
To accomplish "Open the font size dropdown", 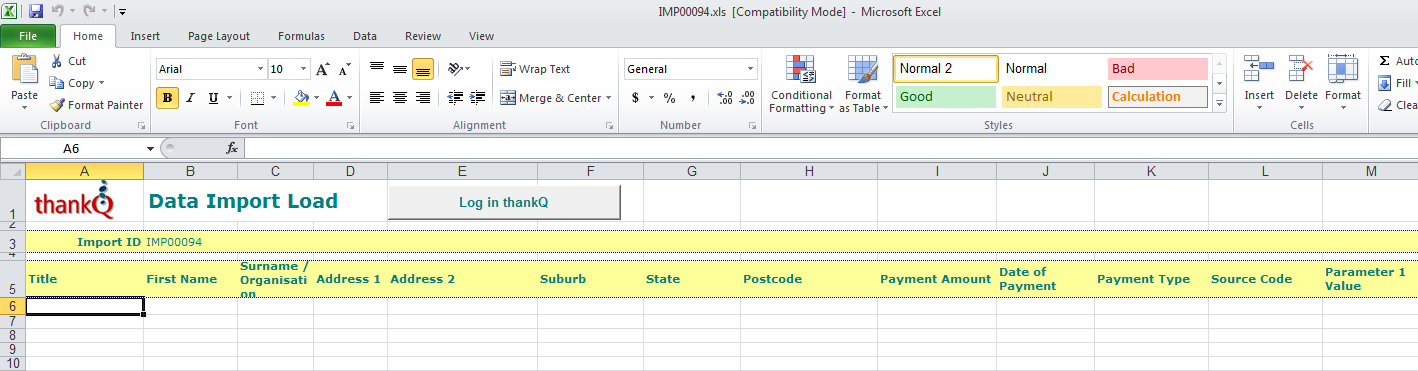I will tap(304, 69).
